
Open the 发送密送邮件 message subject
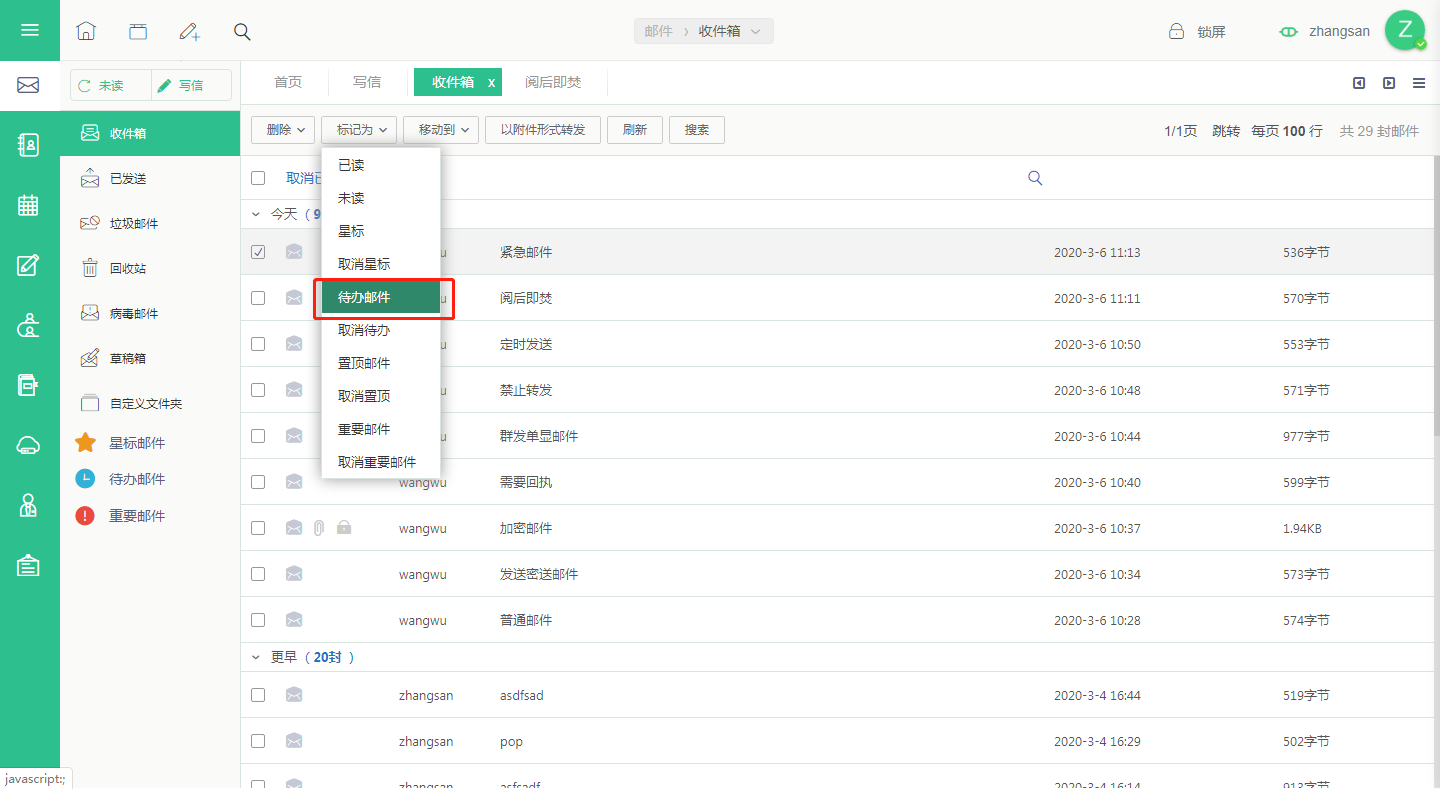tap(539, 574)
